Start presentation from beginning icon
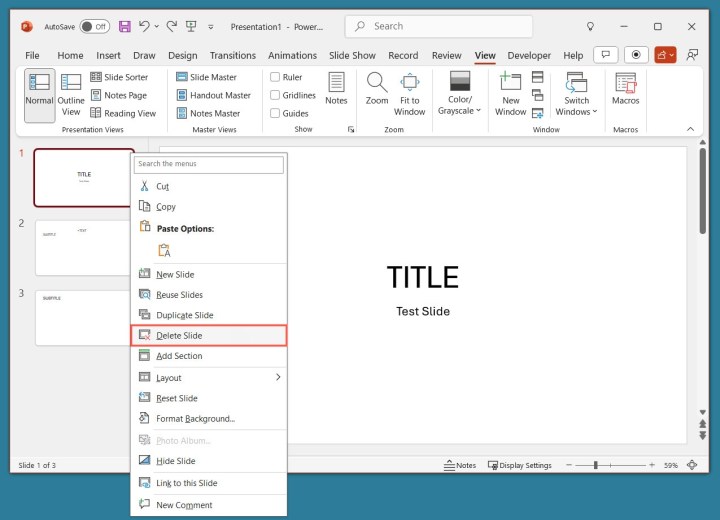This screenshot has height=520, width=720. click(191, 26)
